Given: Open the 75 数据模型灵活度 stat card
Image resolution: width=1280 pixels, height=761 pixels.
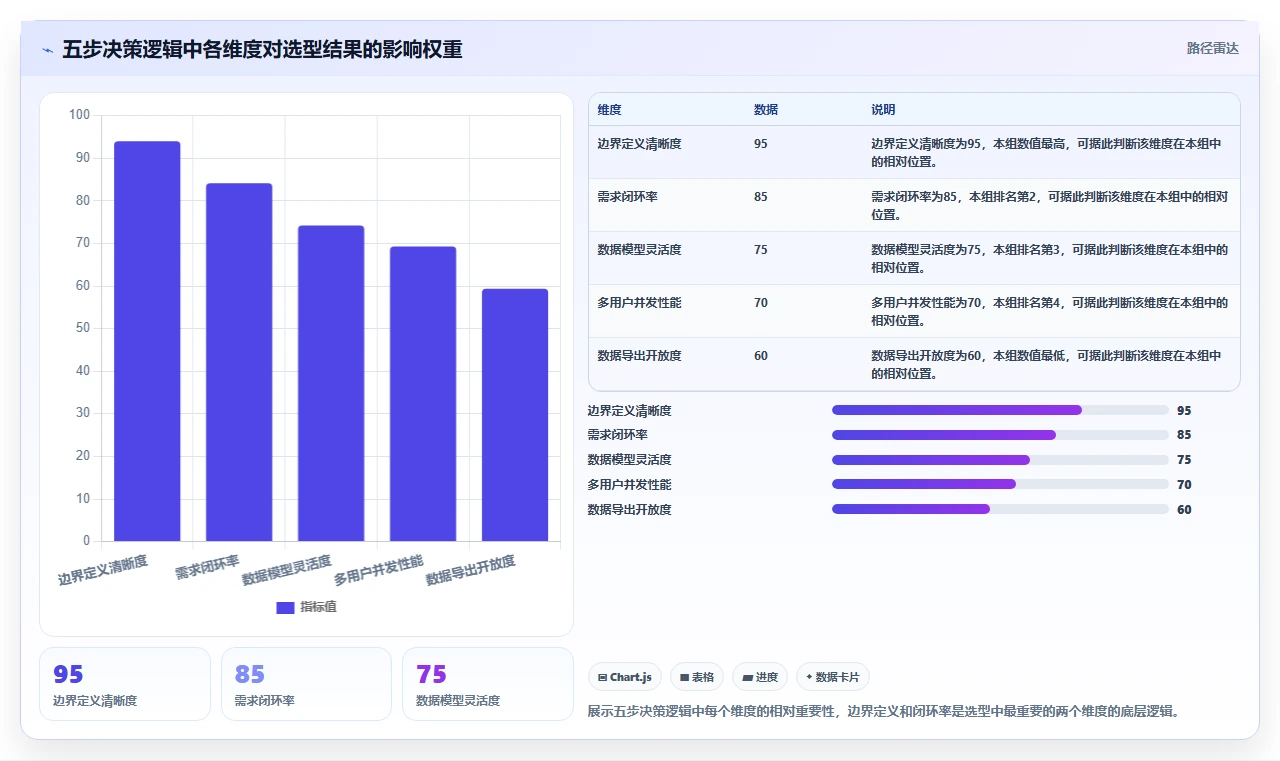Looking at the screenshot, I should pyautogui.click(x=488, y=684).
